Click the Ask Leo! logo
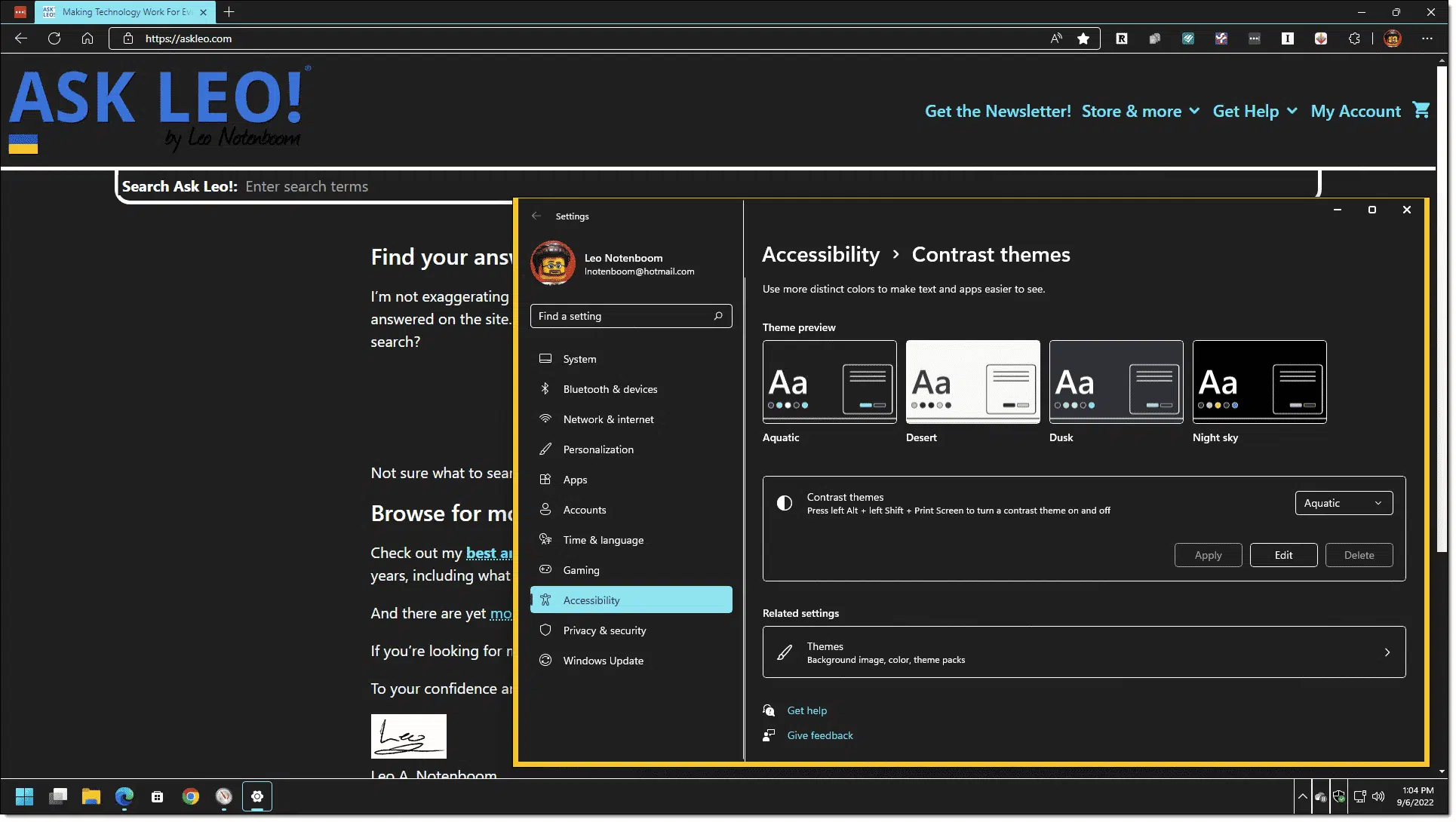This screenshot has width=1456, height=822. (160, 110)
